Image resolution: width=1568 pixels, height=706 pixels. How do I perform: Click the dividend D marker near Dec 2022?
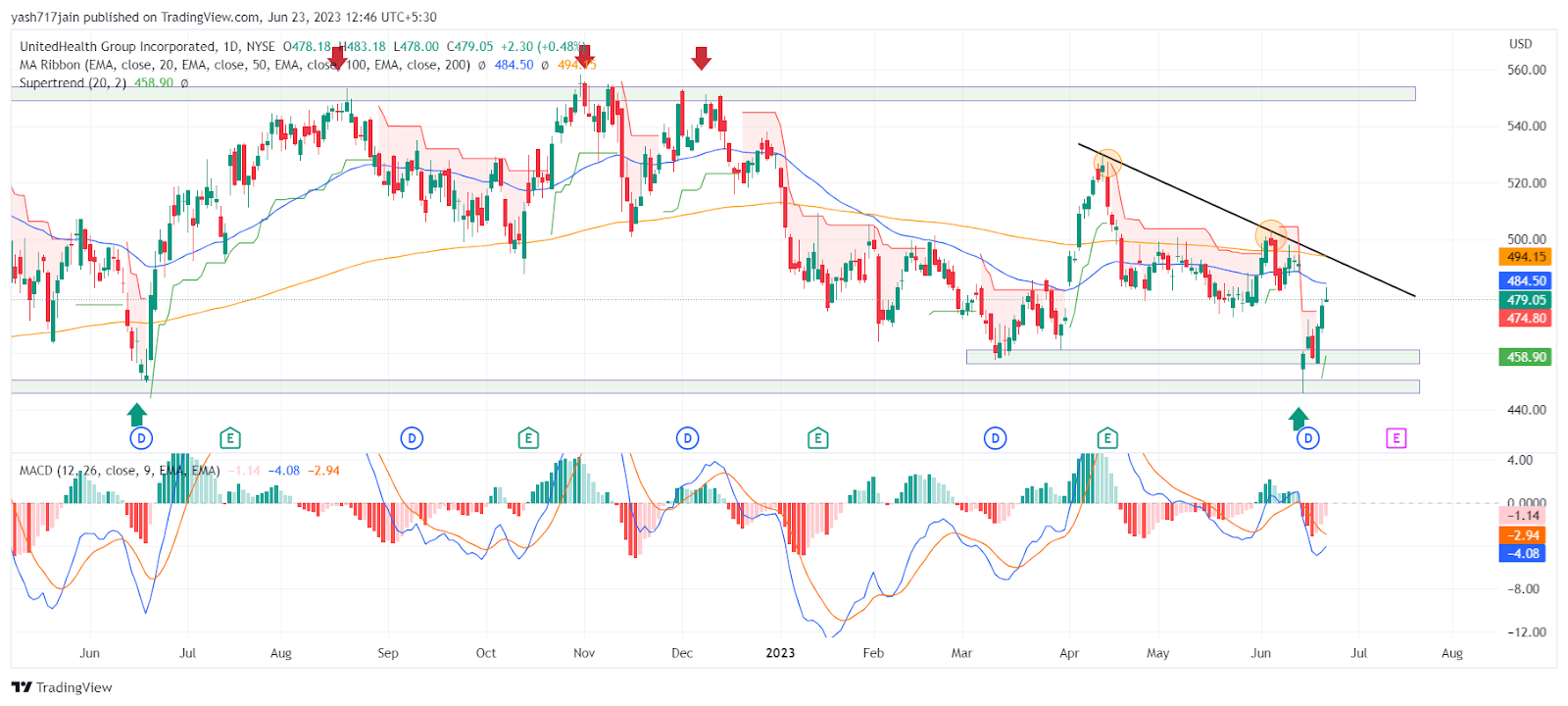[x=688, y=438]
